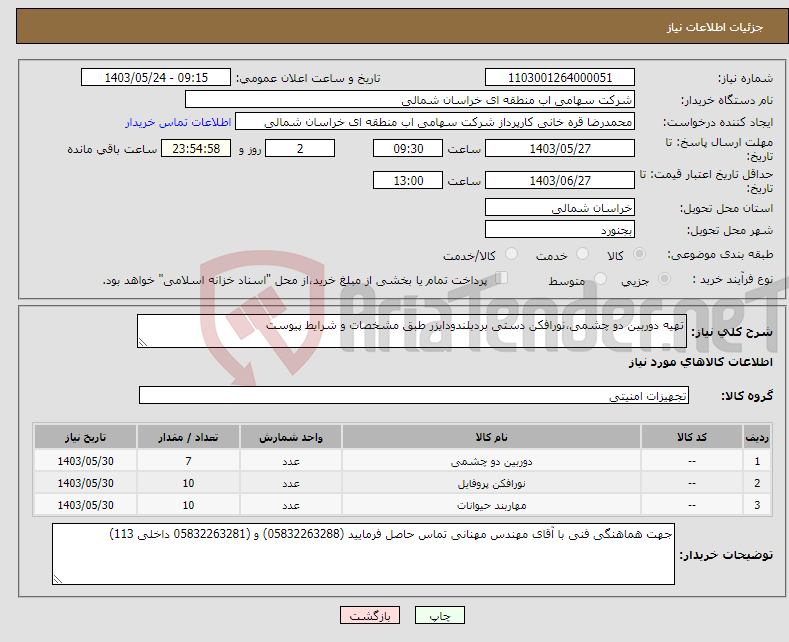Click the گروه کالا field تجهیزات امنیتی
Screen dimensions: 789x642
coord(414,395)
